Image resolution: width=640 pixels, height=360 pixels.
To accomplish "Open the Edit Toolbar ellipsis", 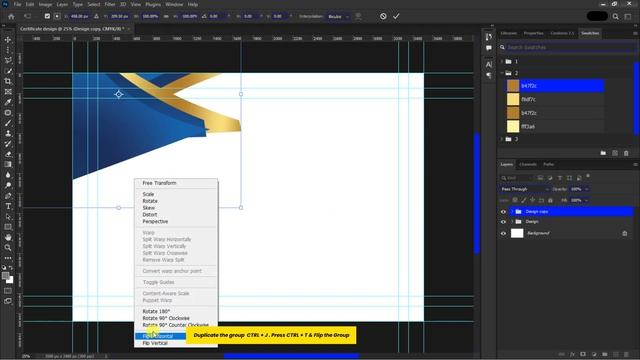I will (x=8, y=258).
